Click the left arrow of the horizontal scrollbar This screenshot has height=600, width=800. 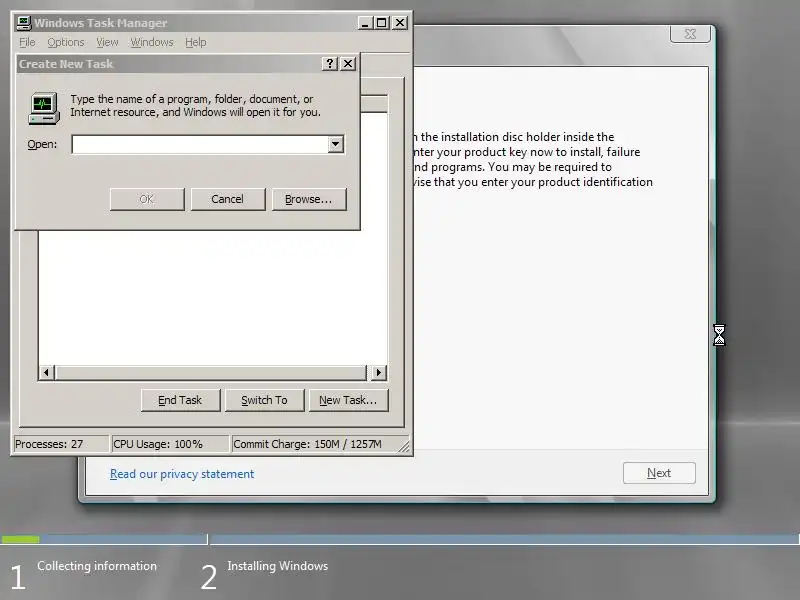[x=46, y=372]
